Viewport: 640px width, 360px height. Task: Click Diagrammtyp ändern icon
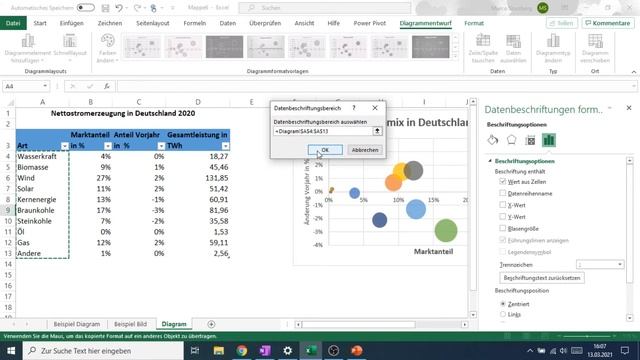(553, 41)
